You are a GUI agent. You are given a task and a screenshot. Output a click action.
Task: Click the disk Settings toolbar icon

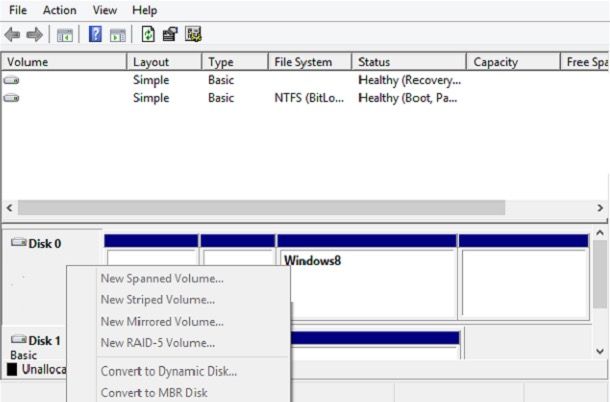[193, 34]
